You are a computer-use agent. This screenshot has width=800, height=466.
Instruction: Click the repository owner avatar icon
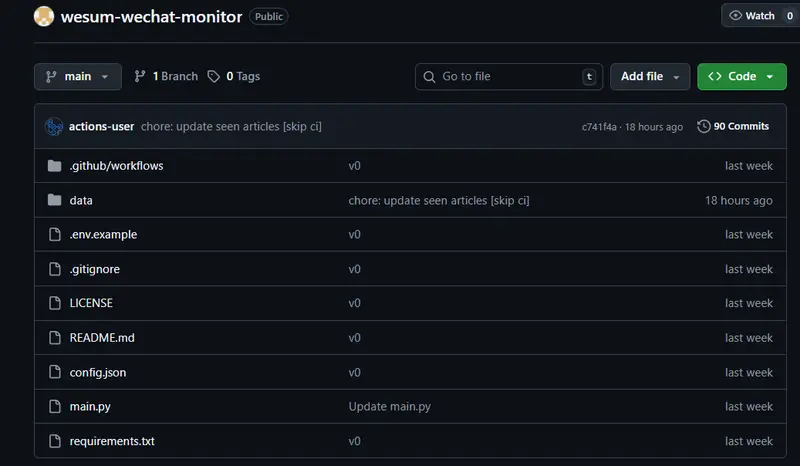click(44, 16)
